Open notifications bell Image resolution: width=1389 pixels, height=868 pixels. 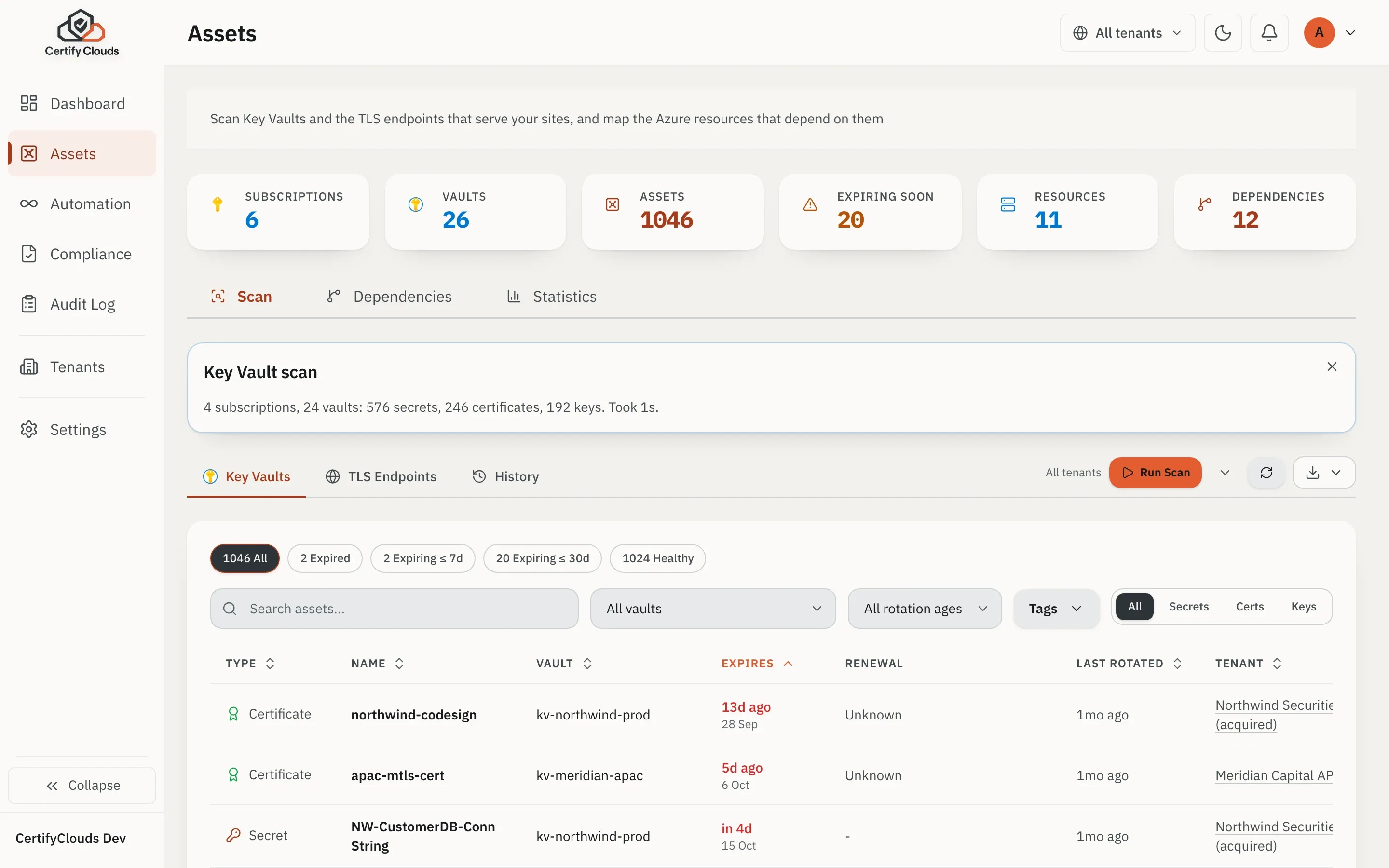click(1269, 33)
